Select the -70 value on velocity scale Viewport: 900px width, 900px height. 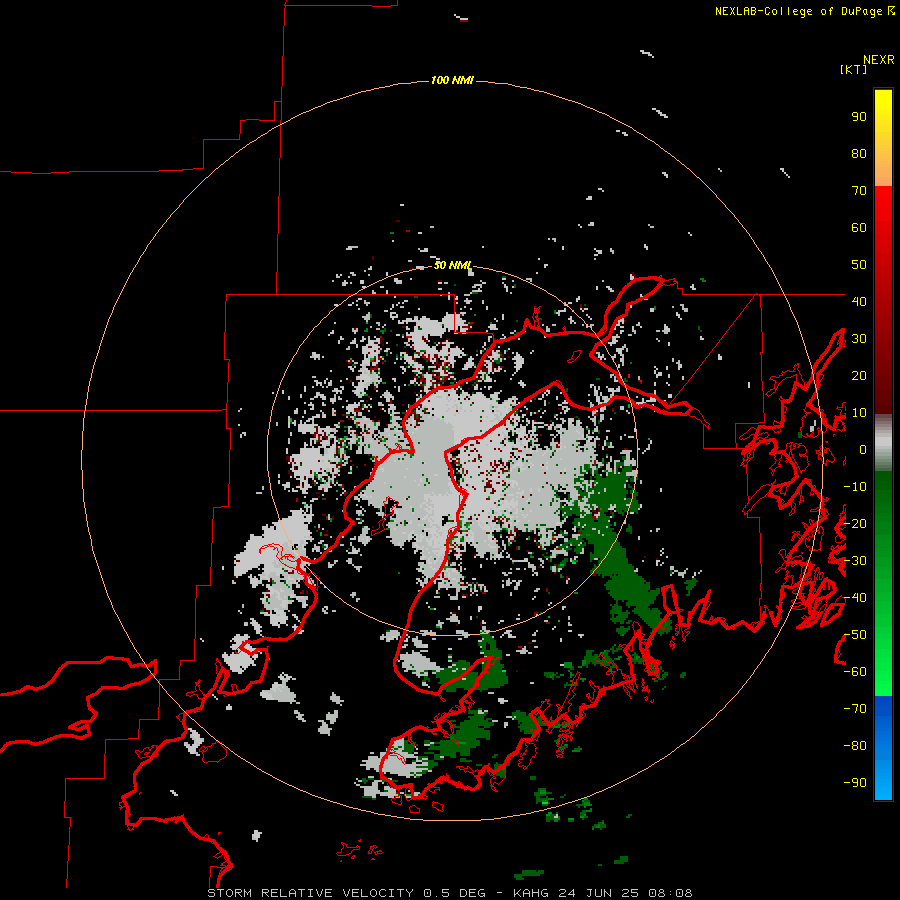pyautogui.click(x=855, y=709)
